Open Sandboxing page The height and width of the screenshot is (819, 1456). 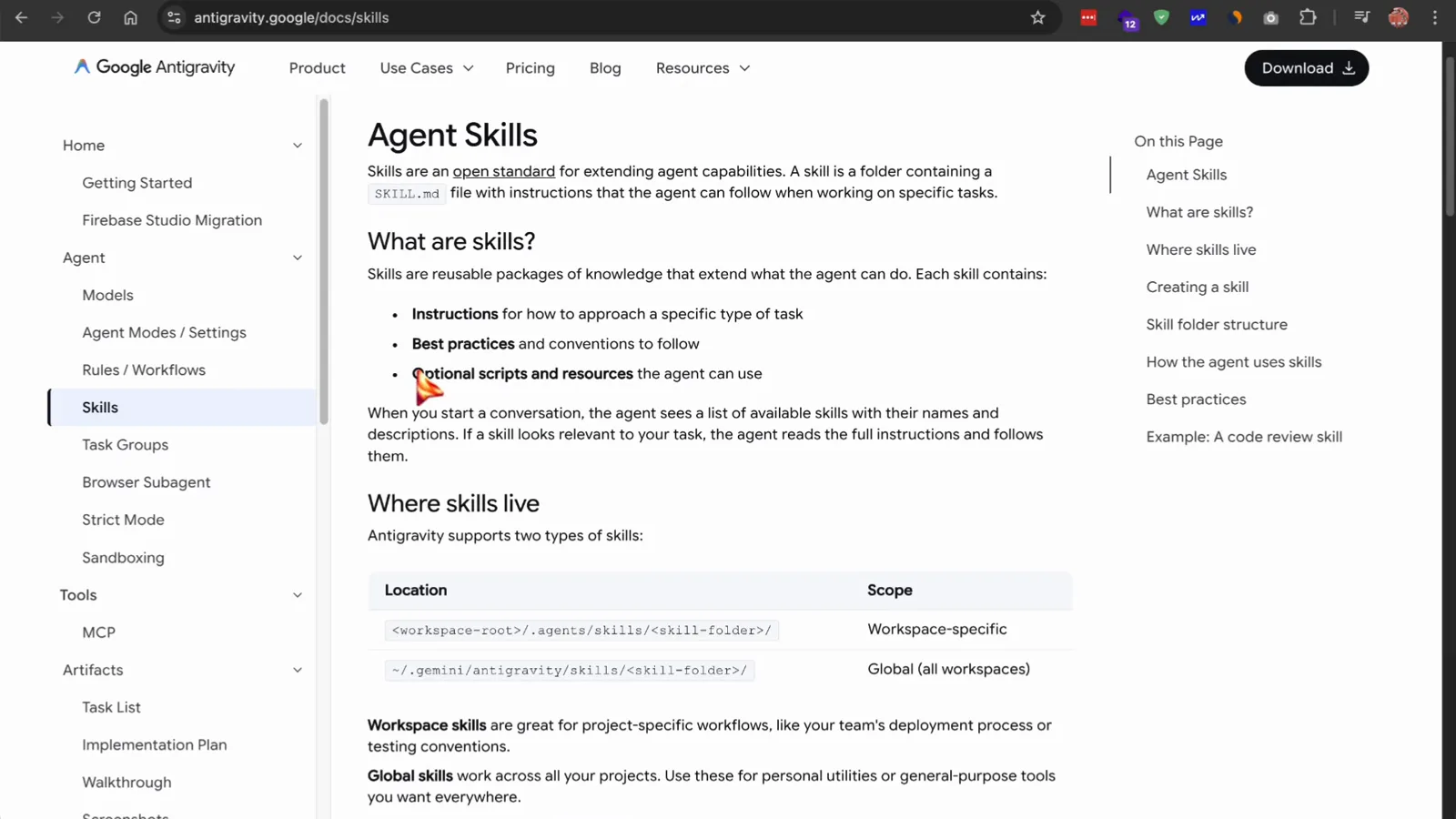click(123, 558)
